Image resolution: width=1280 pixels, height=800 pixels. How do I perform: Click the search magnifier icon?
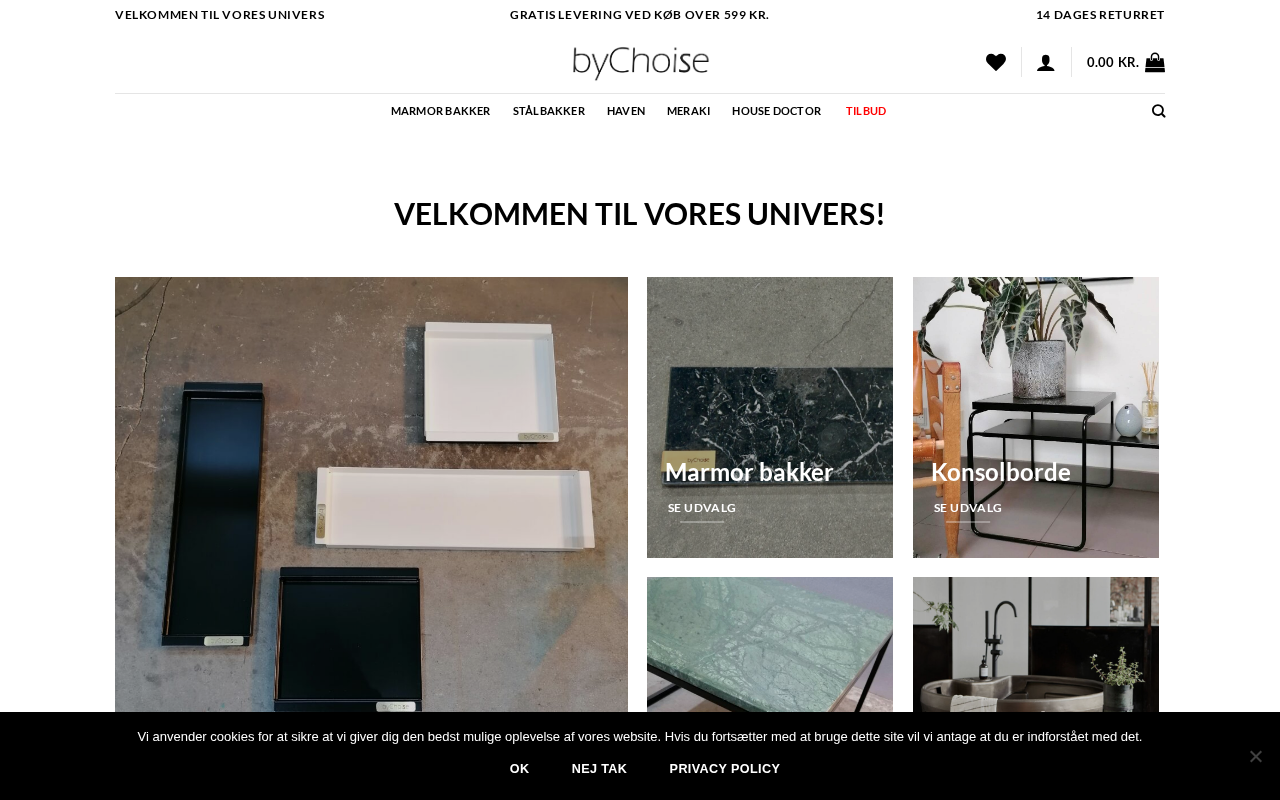tap(1158, 111)
